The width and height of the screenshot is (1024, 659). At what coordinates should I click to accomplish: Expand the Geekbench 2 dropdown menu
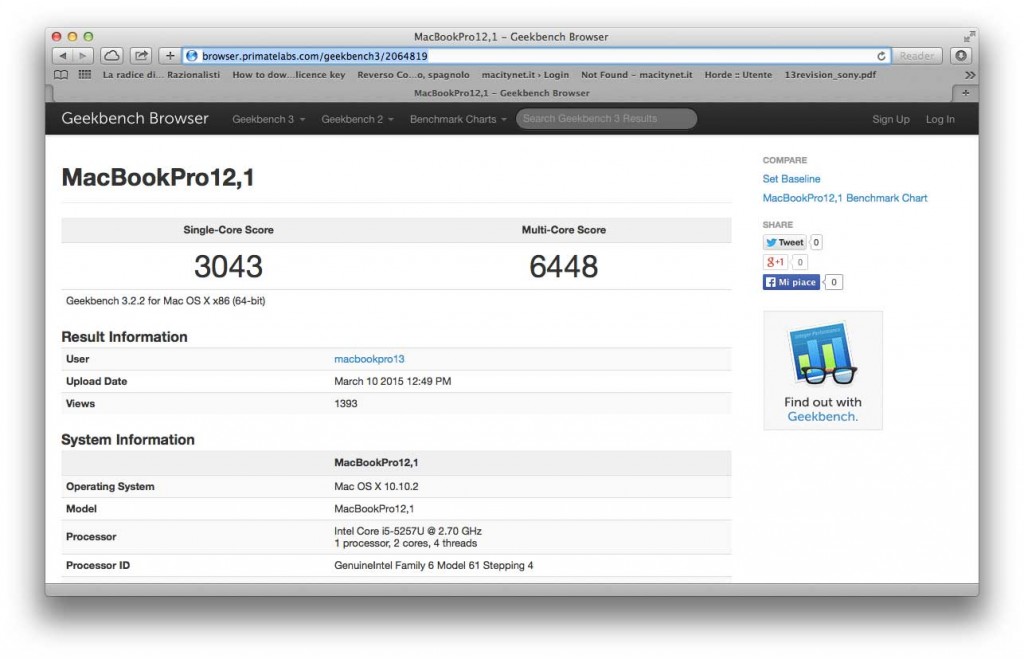point(357,119)
